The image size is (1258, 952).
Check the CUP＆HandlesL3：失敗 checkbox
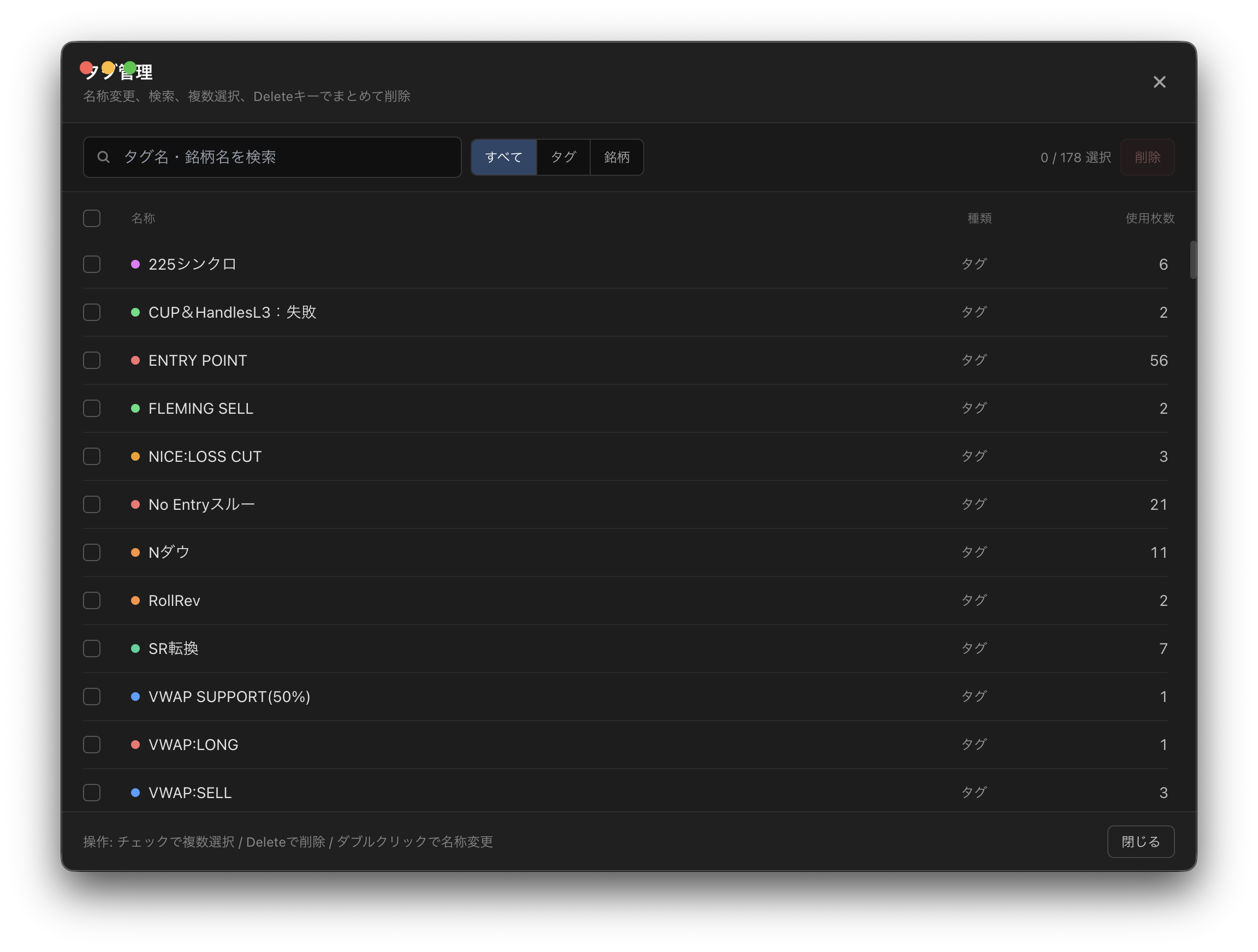pyautogui.click(x=92, y=312)
